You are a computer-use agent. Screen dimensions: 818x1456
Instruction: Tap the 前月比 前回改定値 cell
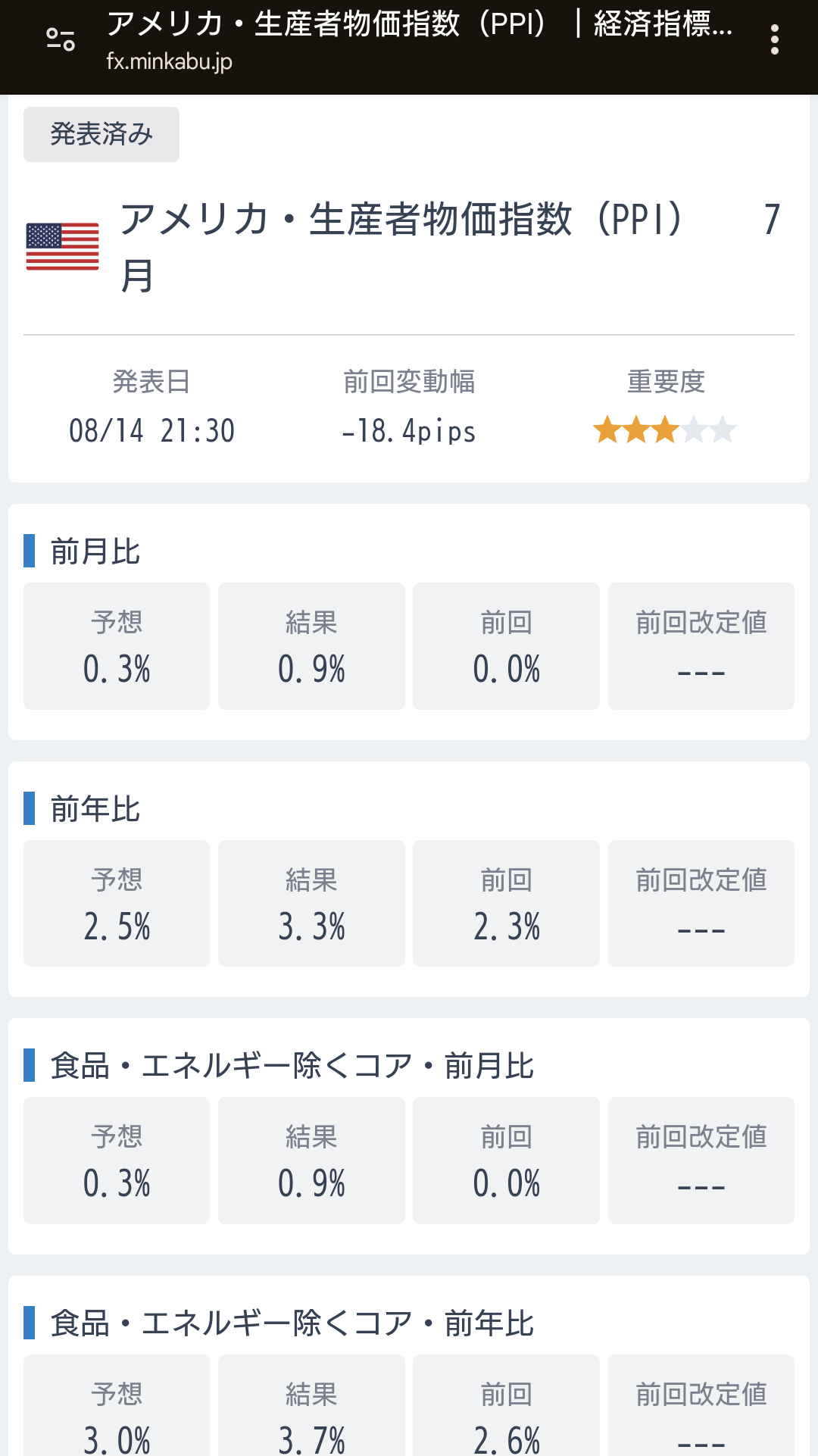(x=701, y=646)
